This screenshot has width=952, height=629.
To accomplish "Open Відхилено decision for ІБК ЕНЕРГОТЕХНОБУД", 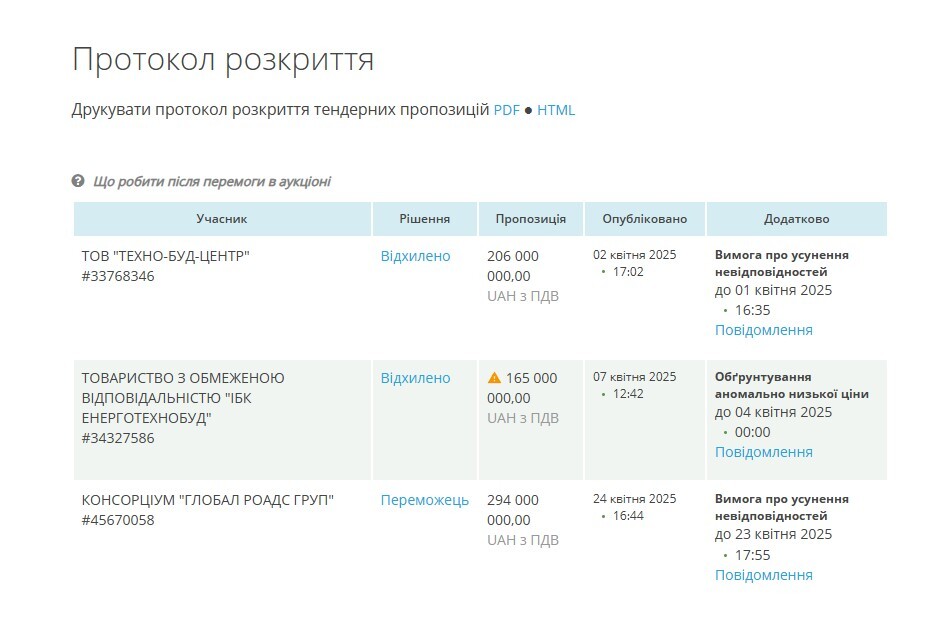I will coord(415,378).
